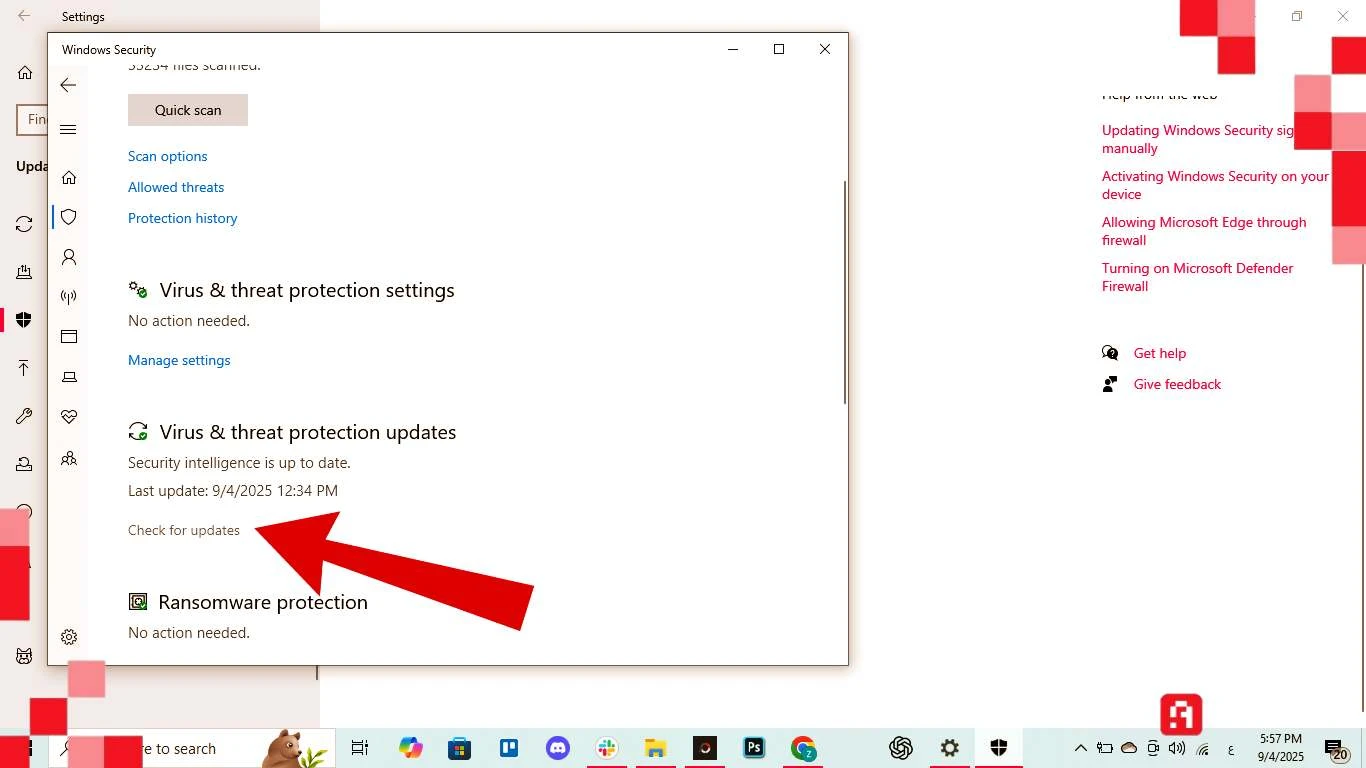Select Virus & threat protection shield icon
The height and width of the screenshot is (768, 1366).
[x=69, y=217]
